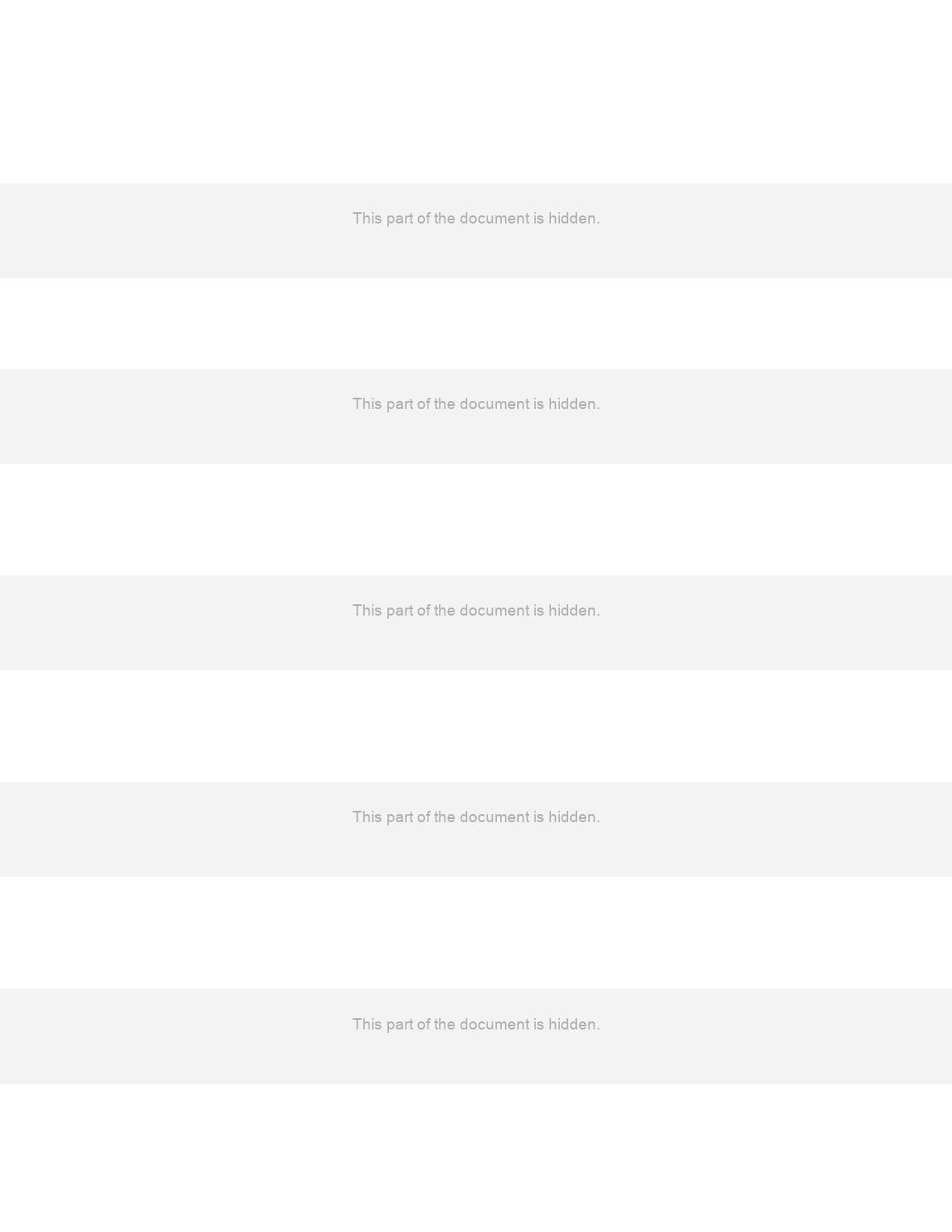Click the second "document is hidden" message
Image resolution: width=952 pixels, height=1232 pixels.
(x=476, y=404)
